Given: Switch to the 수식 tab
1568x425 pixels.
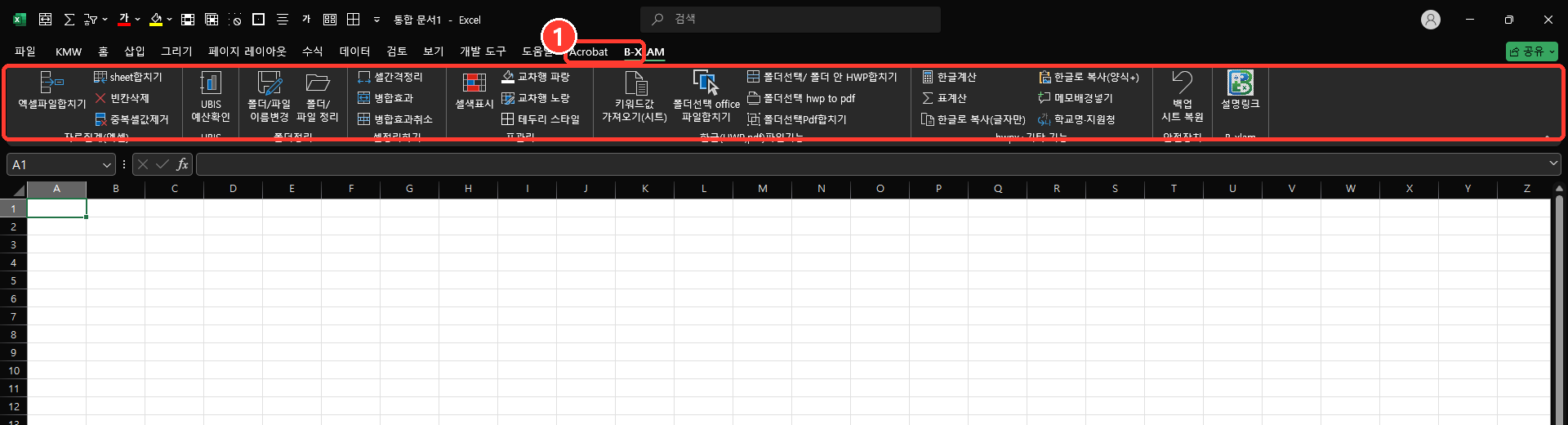Looking at the screenshot, I should 312,51.
